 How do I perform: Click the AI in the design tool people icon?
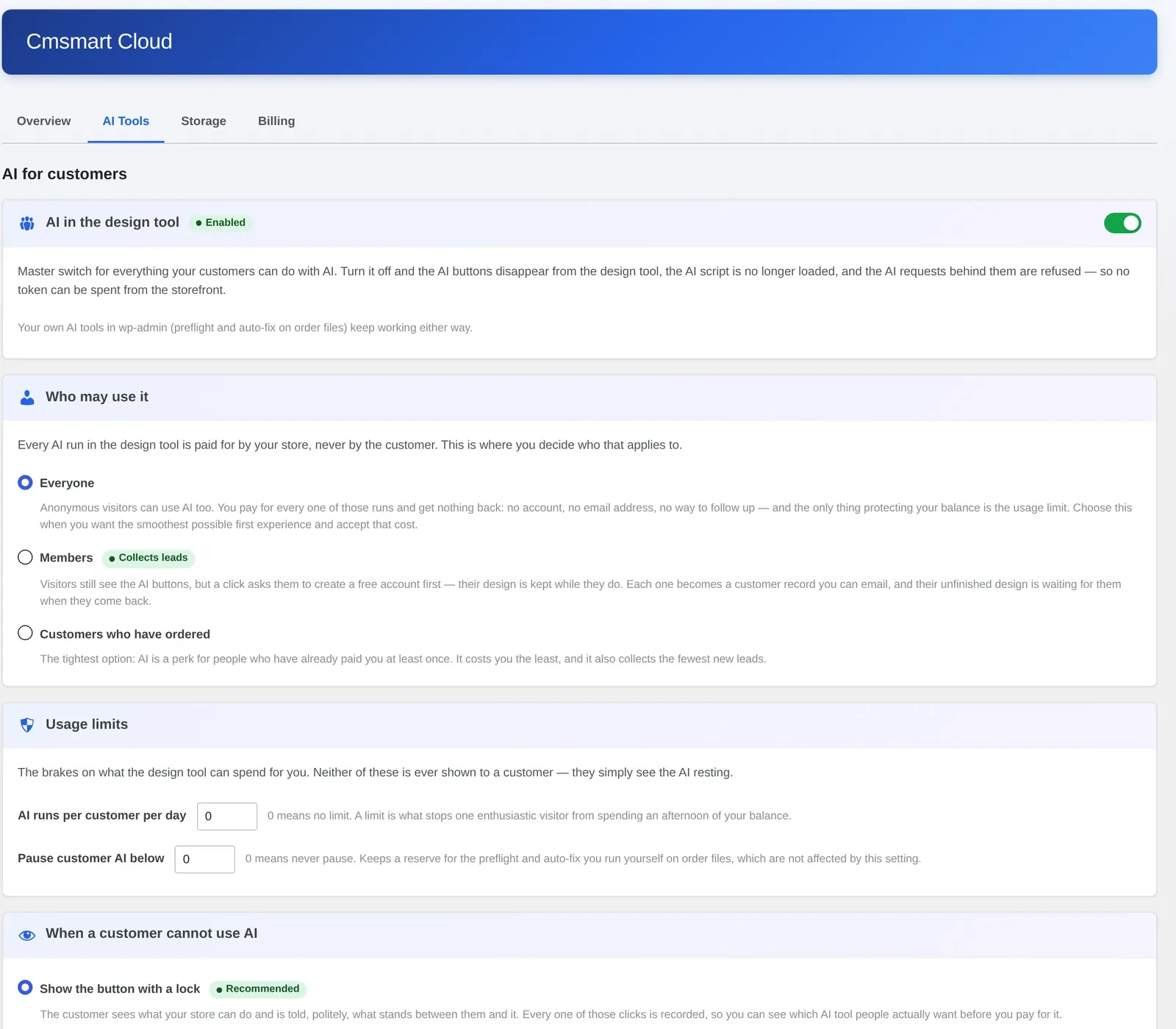[27, 223]
